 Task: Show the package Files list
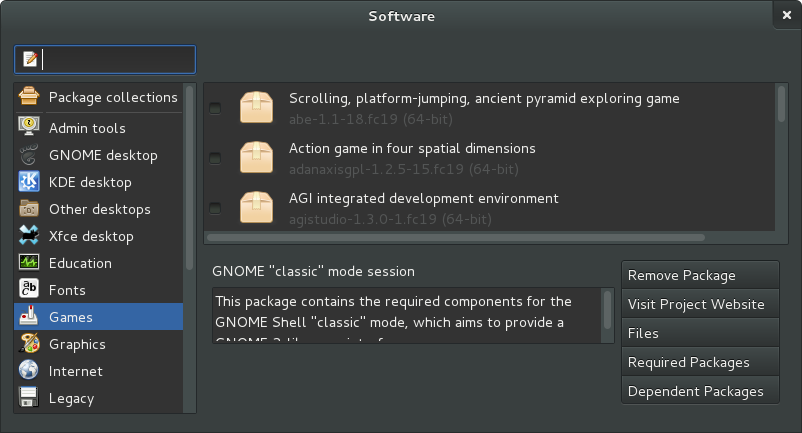pyautogui.click(x=700, y=333)
